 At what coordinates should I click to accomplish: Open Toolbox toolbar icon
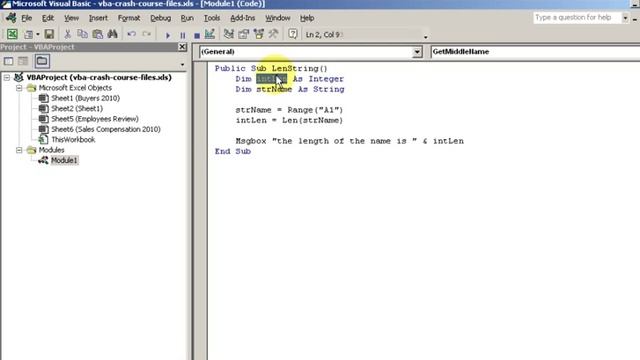(273, 34)
